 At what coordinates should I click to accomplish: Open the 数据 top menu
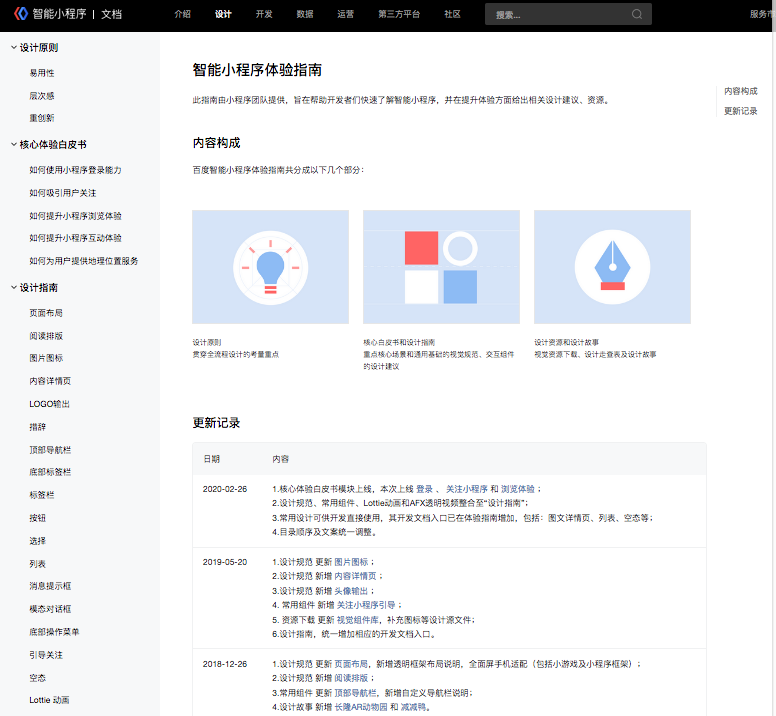(305, 14)
